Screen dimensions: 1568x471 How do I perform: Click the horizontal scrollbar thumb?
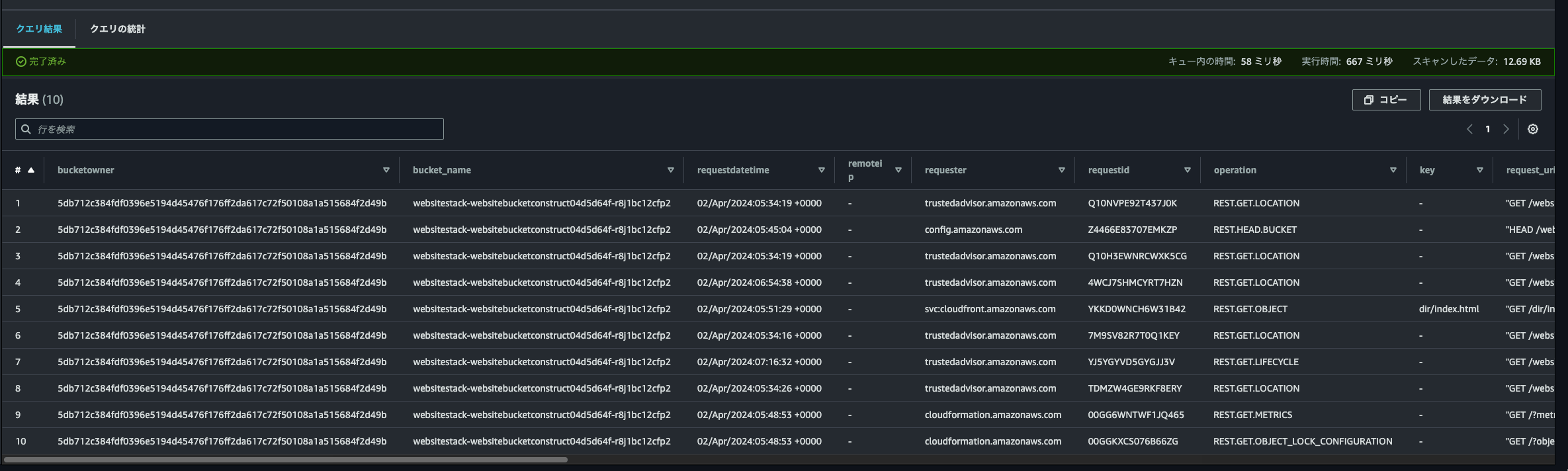tap(286, 459)
